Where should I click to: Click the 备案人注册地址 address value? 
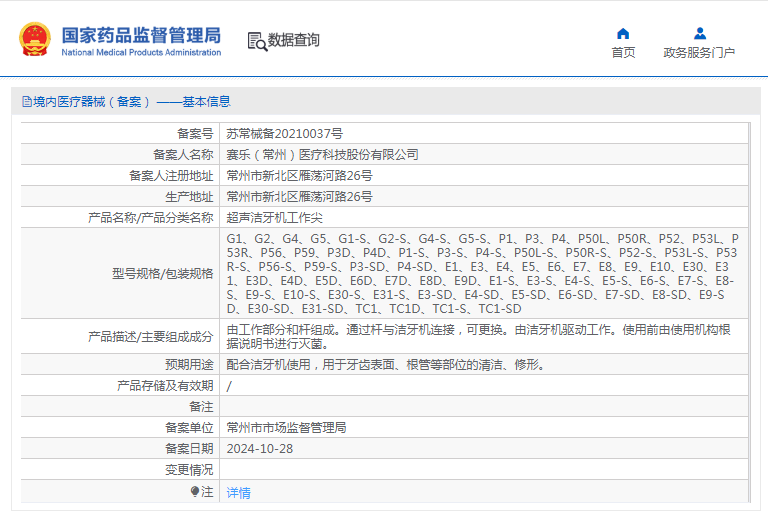tap(299, 176)
